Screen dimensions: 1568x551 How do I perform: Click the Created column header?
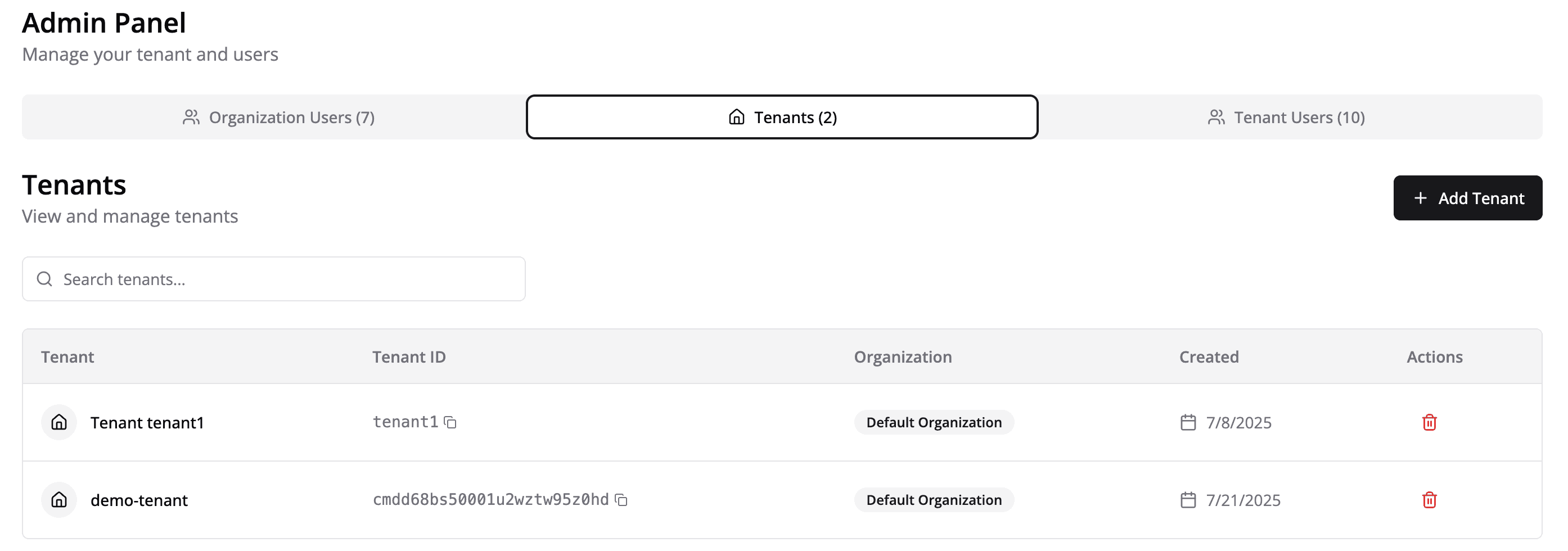point(1207,357)
